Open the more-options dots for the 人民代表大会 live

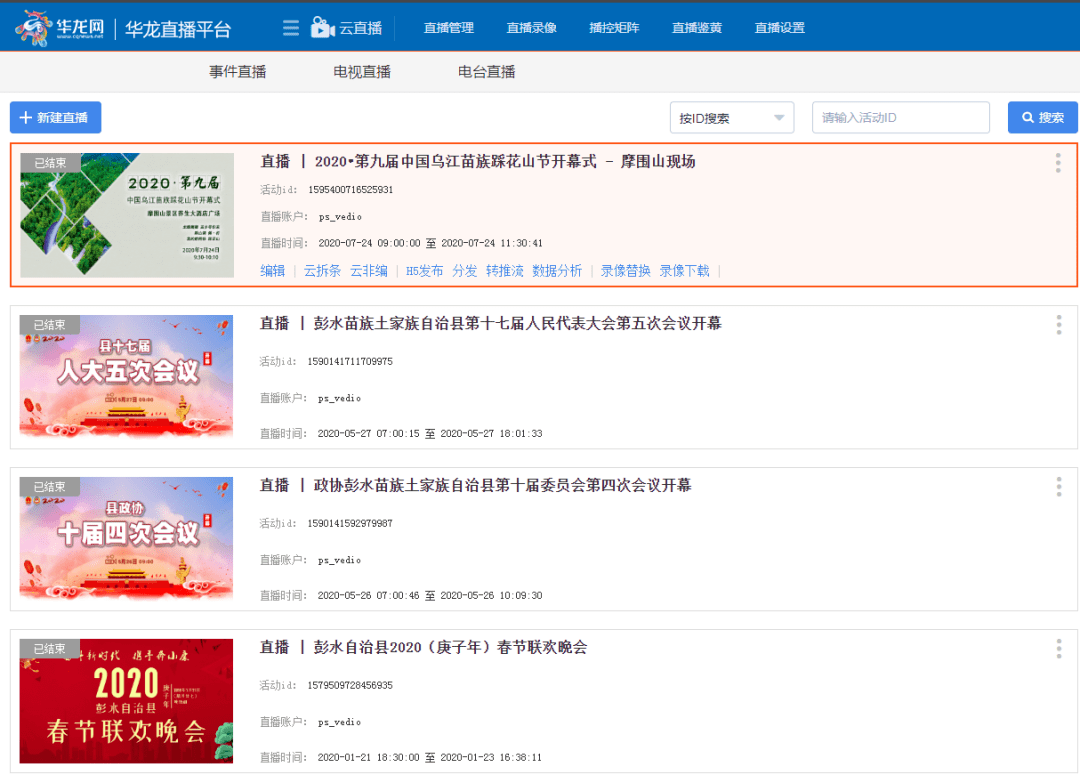click(1059, 325)
